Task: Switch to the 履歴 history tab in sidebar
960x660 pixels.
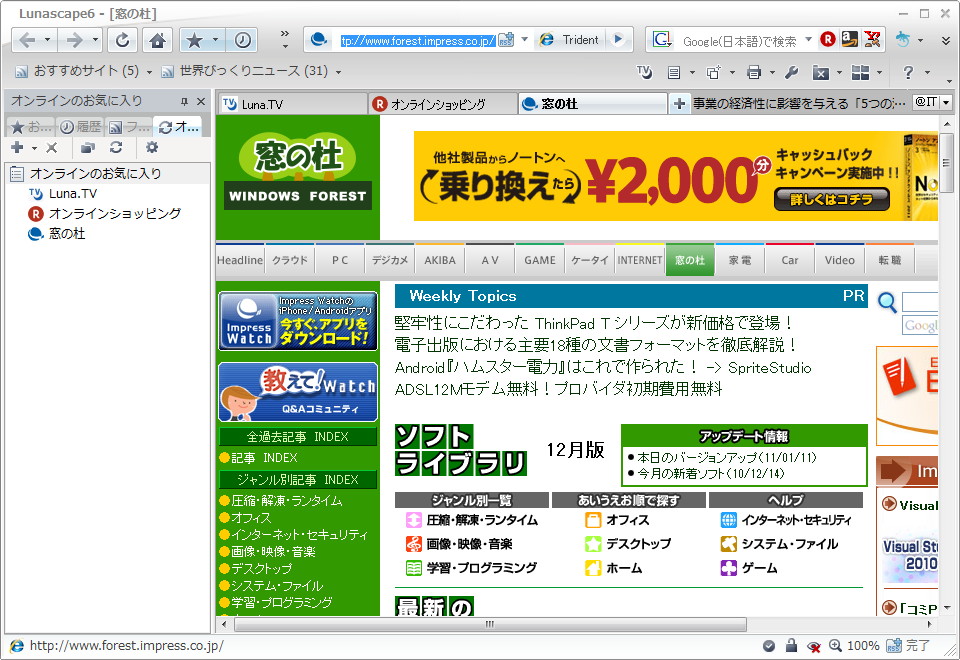Action: point(80,126)
